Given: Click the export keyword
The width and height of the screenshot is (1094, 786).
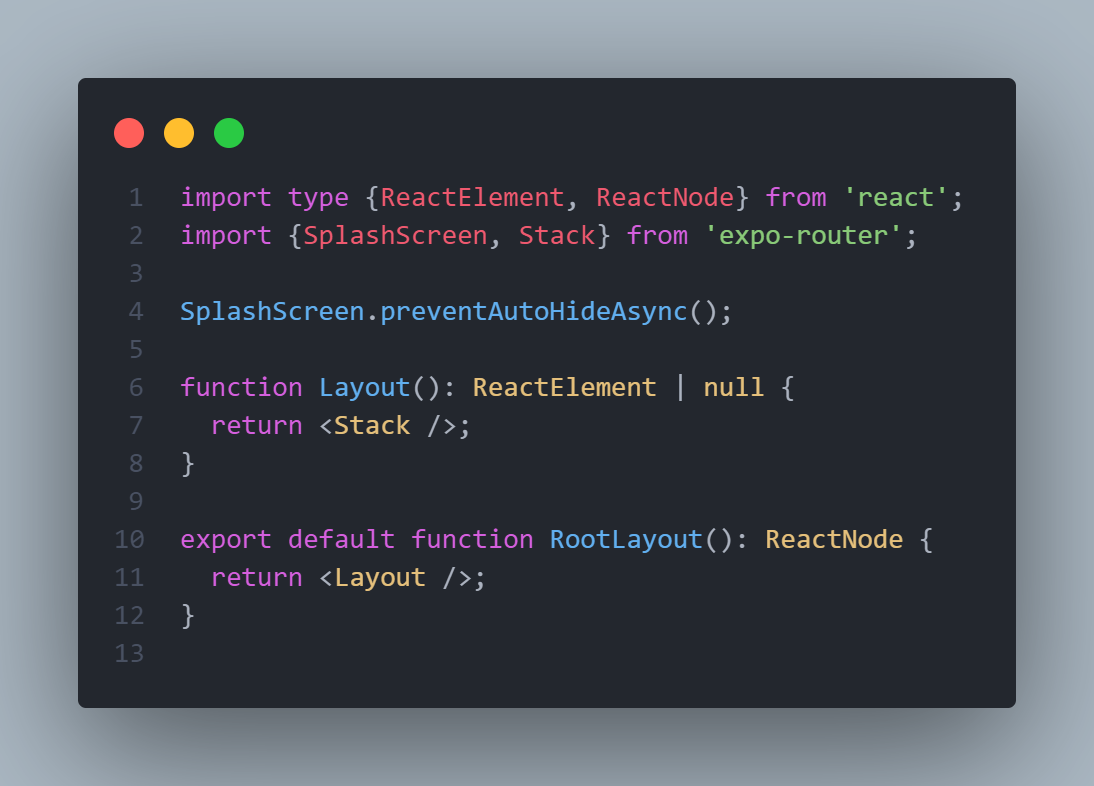Looking at the screenshot, I should [225, 540].
